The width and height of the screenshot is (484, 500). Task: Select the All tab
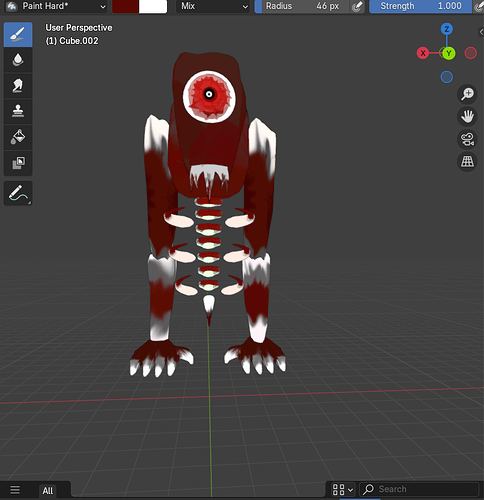pos(48,491)
